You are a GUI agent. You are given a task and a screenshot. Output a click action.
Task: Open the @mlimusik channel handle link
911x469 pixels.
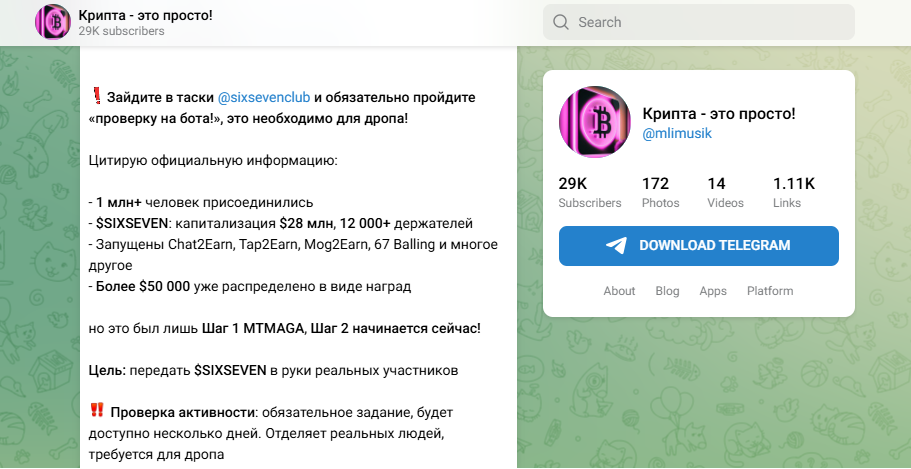[677, 133]
